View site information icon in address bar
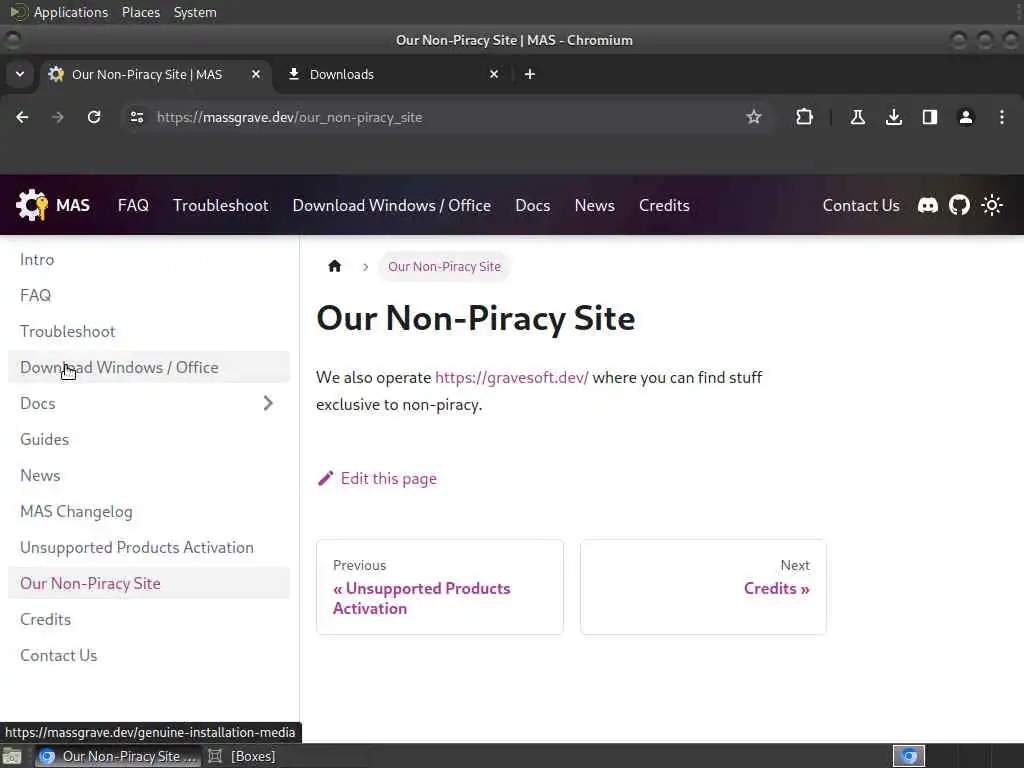The width and height of the screenshot is (1024, 768). [x=136, y=118]
